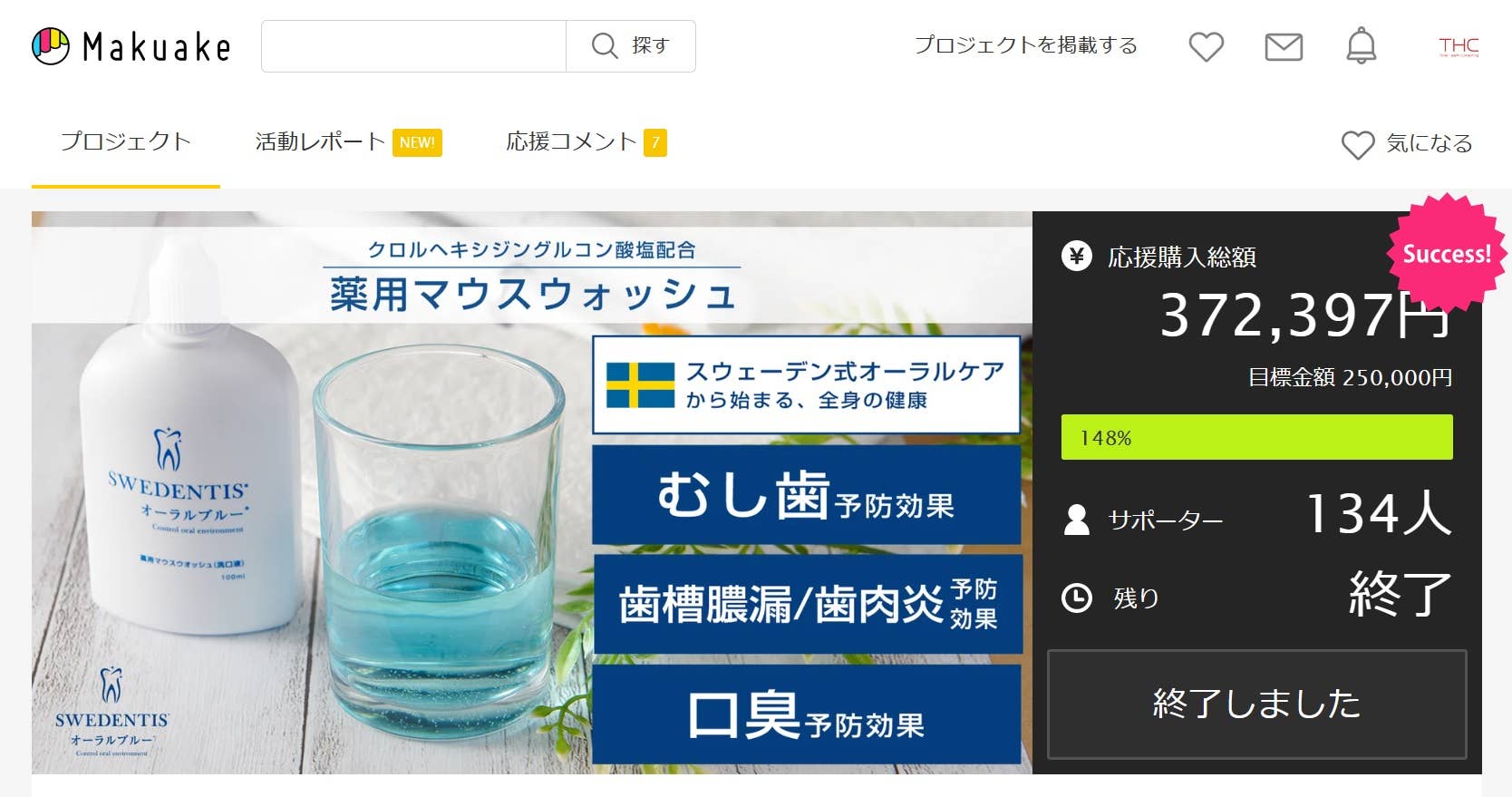Image resolution: width=1512 pixels, height=797 pixels.
Task: Open the THC user profile icon
Action: (x=1459, y=46)
